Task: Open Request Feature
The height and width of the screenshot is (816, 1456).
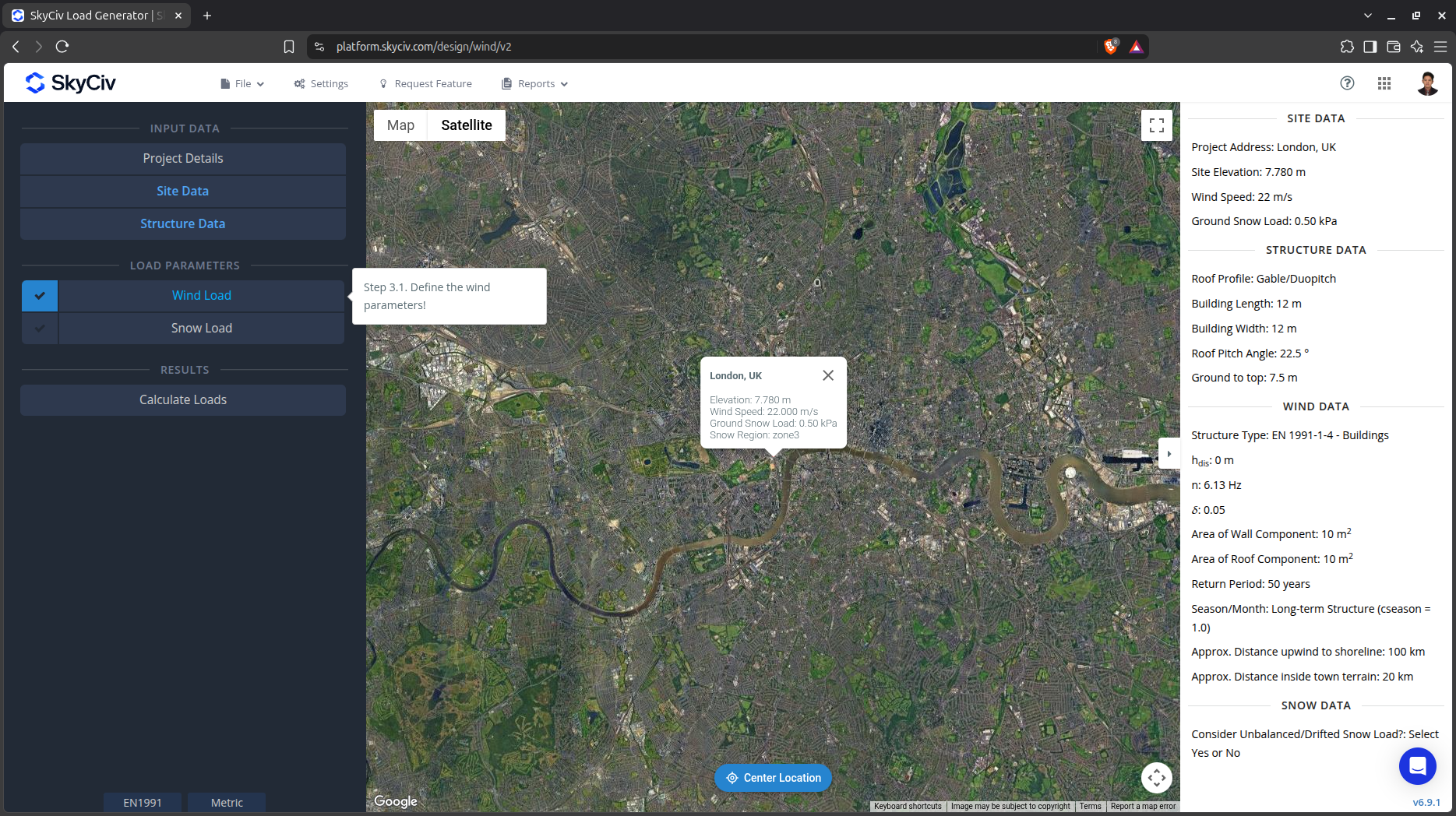Action: pyautogui.click(x=425, y=84)
